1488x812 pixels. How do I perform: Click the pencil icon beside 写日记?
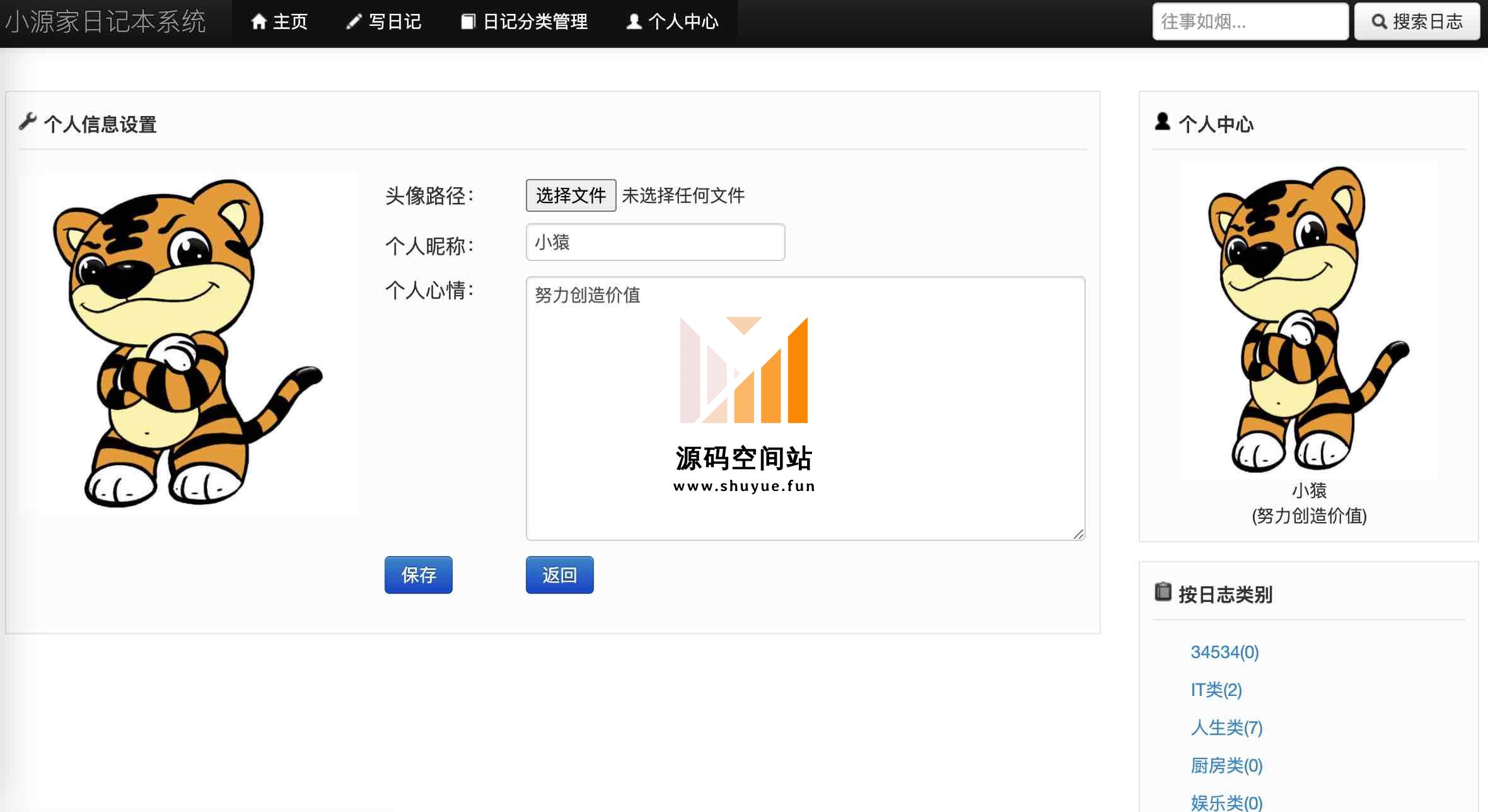[x=354, y=22]
